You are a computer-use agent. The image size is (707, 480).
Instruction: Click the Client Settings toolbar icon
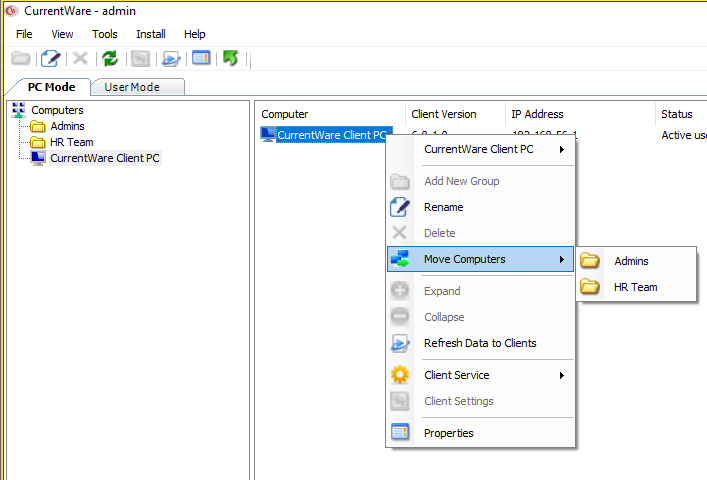pos(140,58)
